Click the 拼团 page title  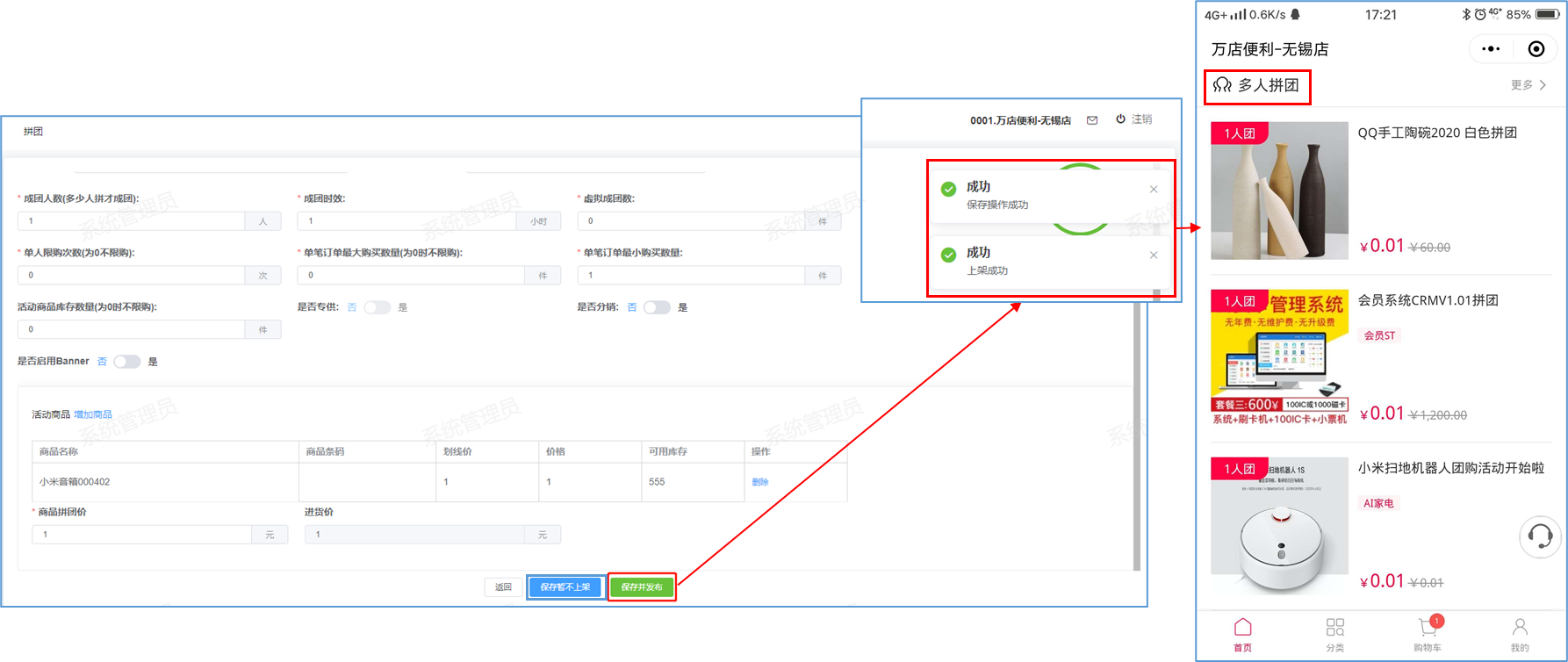coord(33,132)
